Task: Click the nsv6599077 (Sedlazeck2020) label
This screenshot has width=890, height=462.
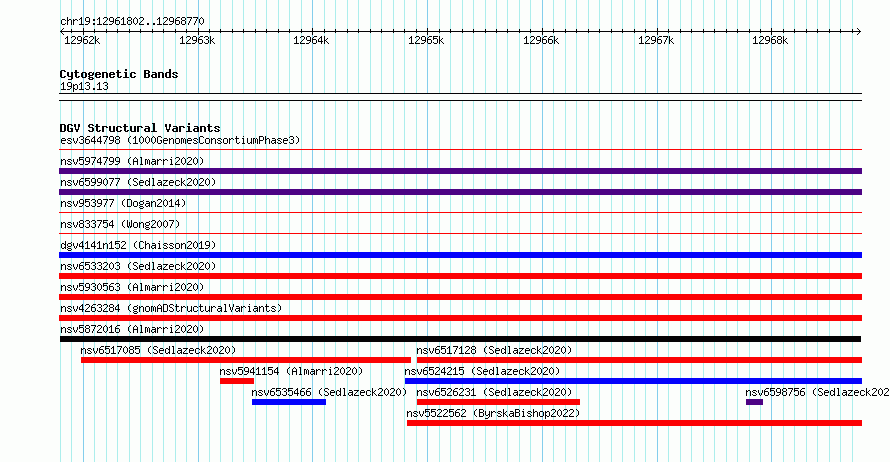Action: click(138, 182)
